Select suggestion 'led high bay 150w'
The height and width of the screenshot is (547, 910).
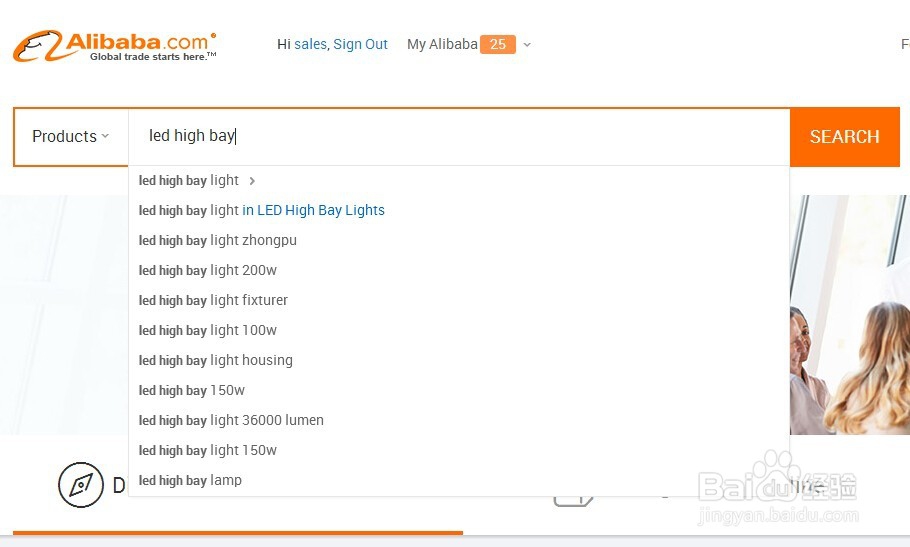[192, 390]
